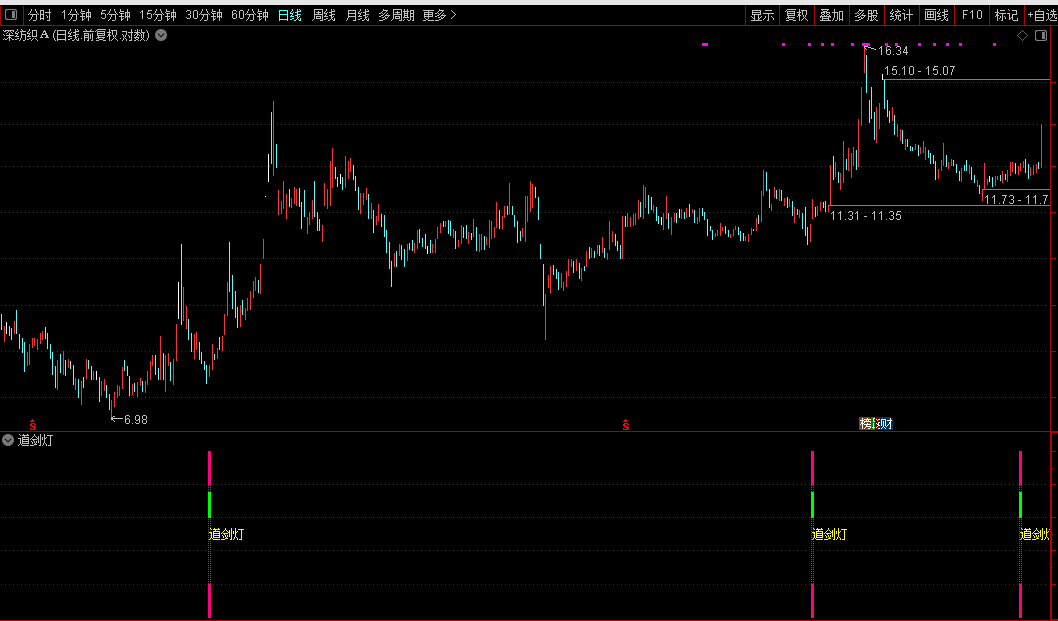This screenshot has height=621, width=1058.
Task: Click the red S marker below 6.98 low
Action: 32,424
